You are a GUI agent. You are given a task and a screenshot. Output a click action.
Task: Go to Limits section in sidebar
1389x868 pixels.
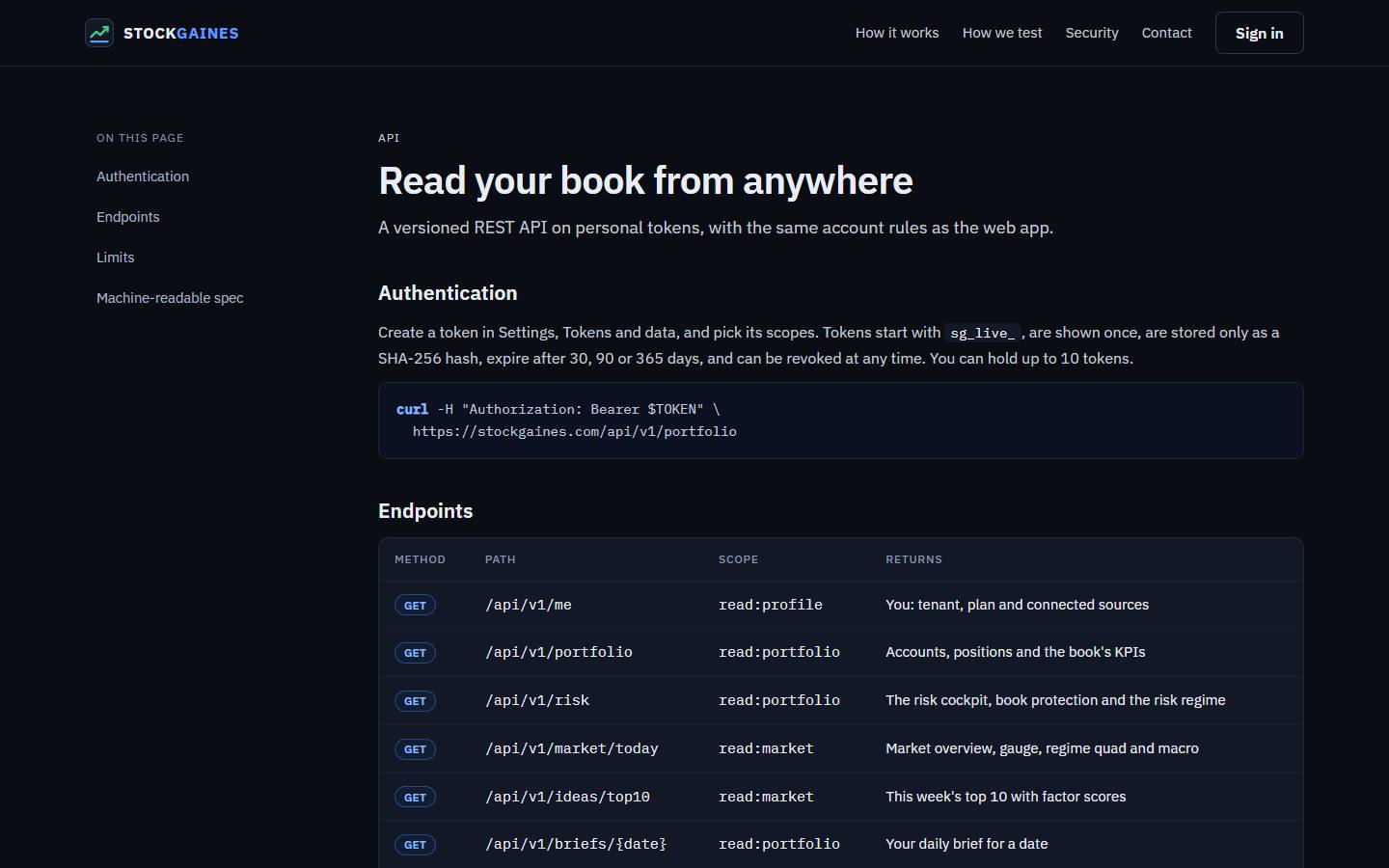[116, 258]
